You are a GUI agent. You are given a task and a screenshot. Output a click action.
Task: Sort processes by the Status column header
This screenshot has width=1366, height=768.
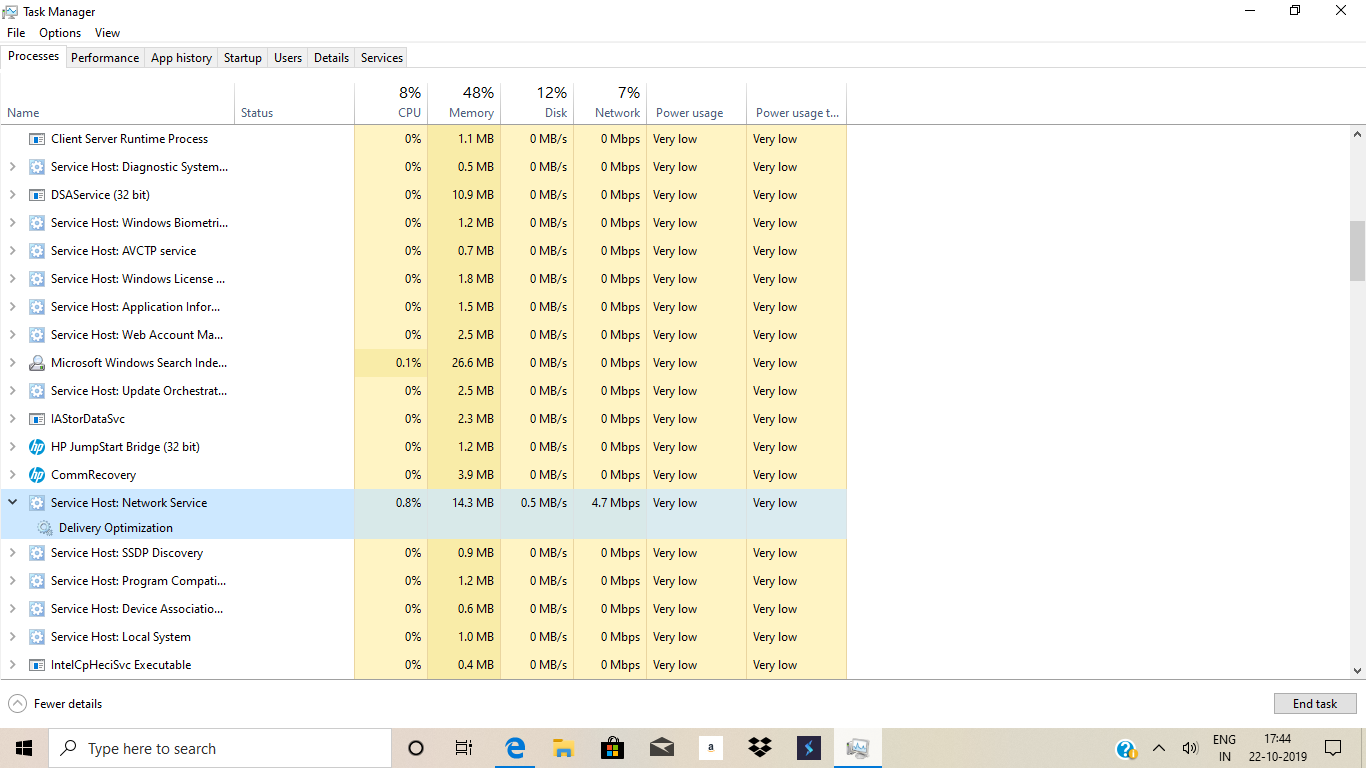coord(295,103)
